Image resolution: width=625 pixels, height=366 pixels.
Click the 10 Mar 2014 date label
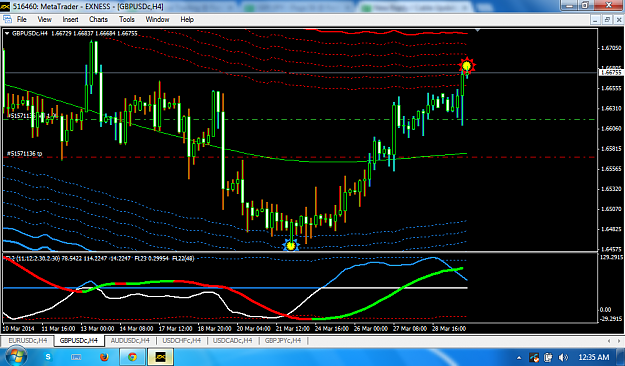[x=19, y=329]
